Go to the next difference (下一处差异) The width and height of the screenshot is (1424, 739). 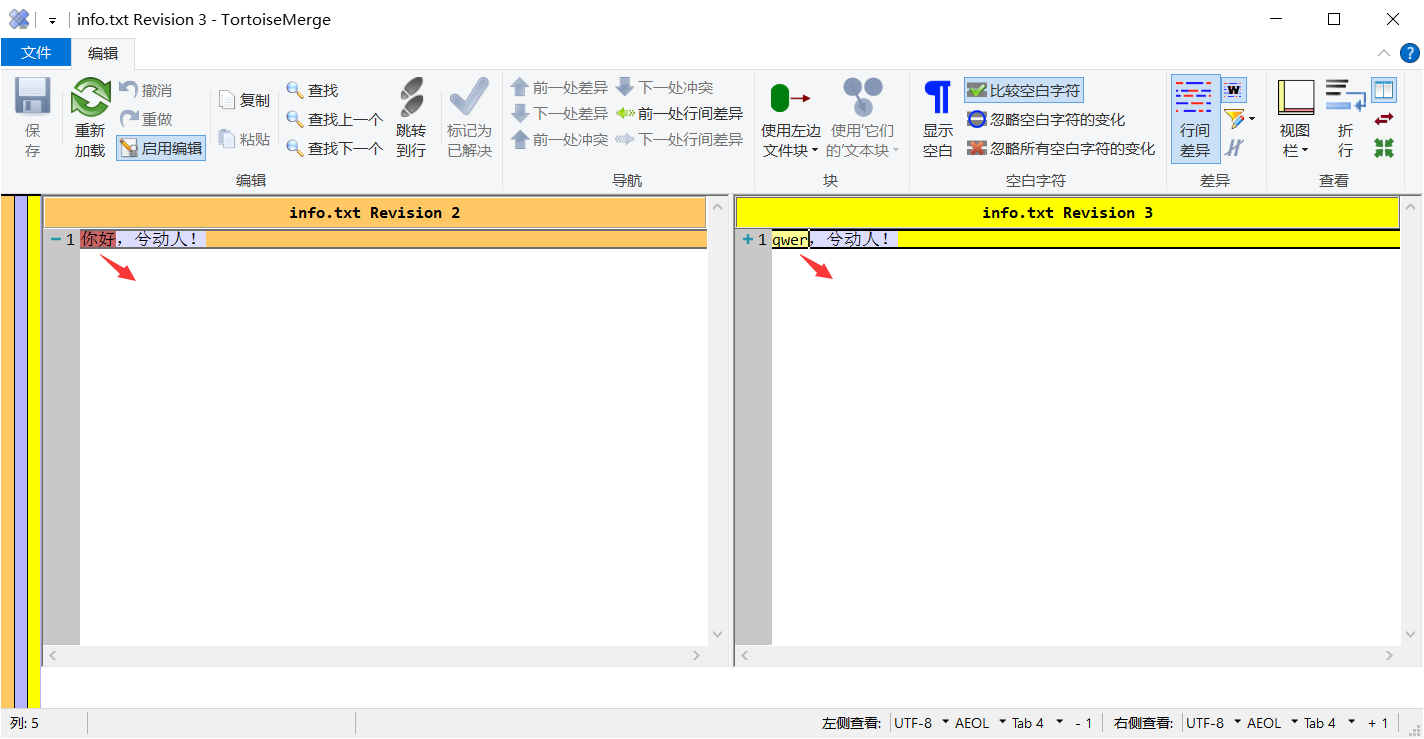tap(559, 114)
